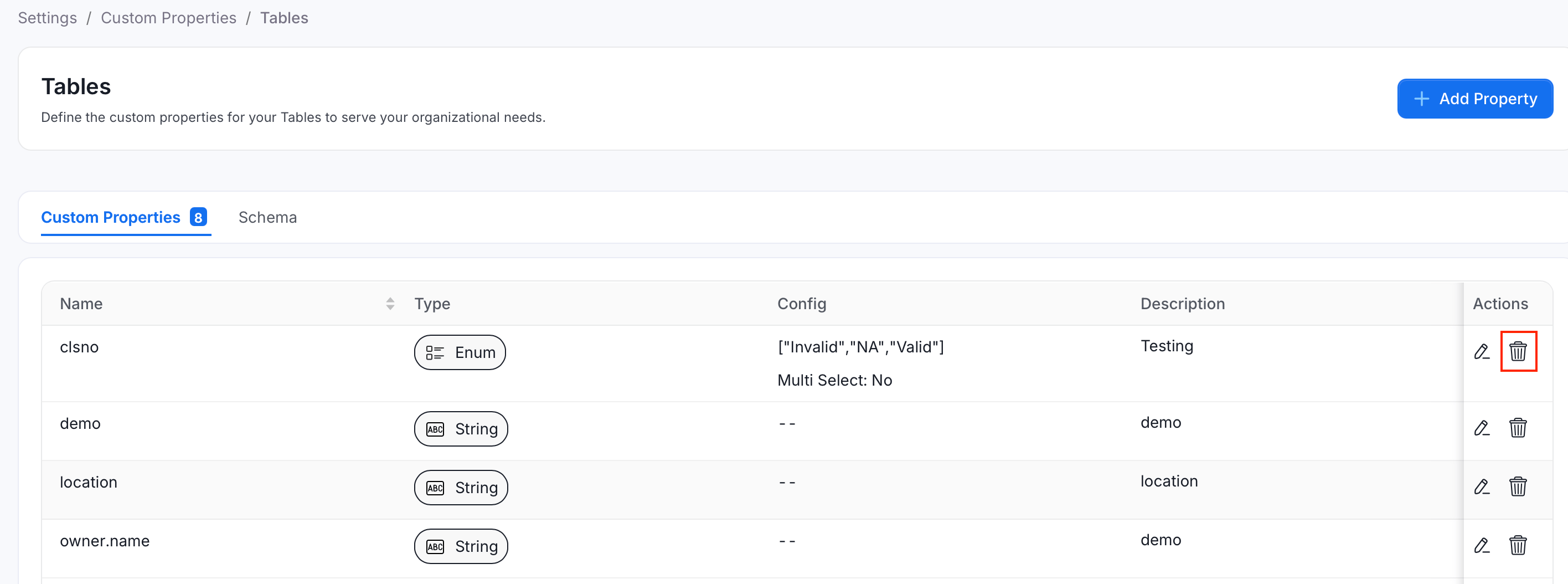The image size is (1568, 584).
Task: Click the clsno name cell
Action: tap(79, 347)
